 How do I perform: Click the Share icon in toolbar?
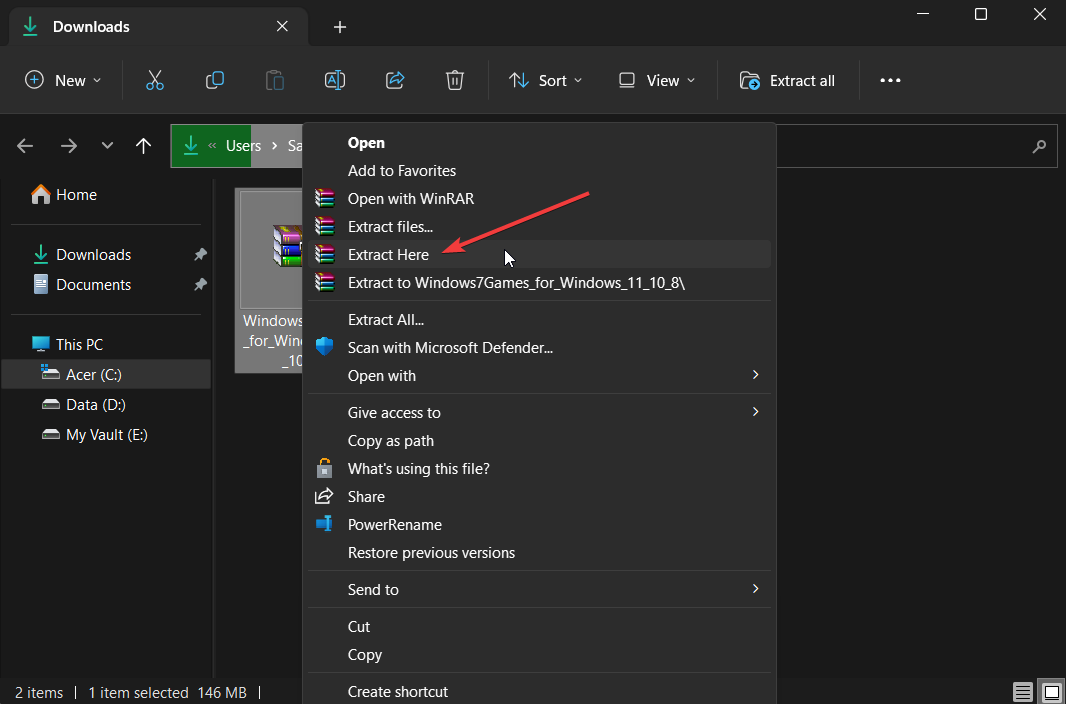[395, 81]
